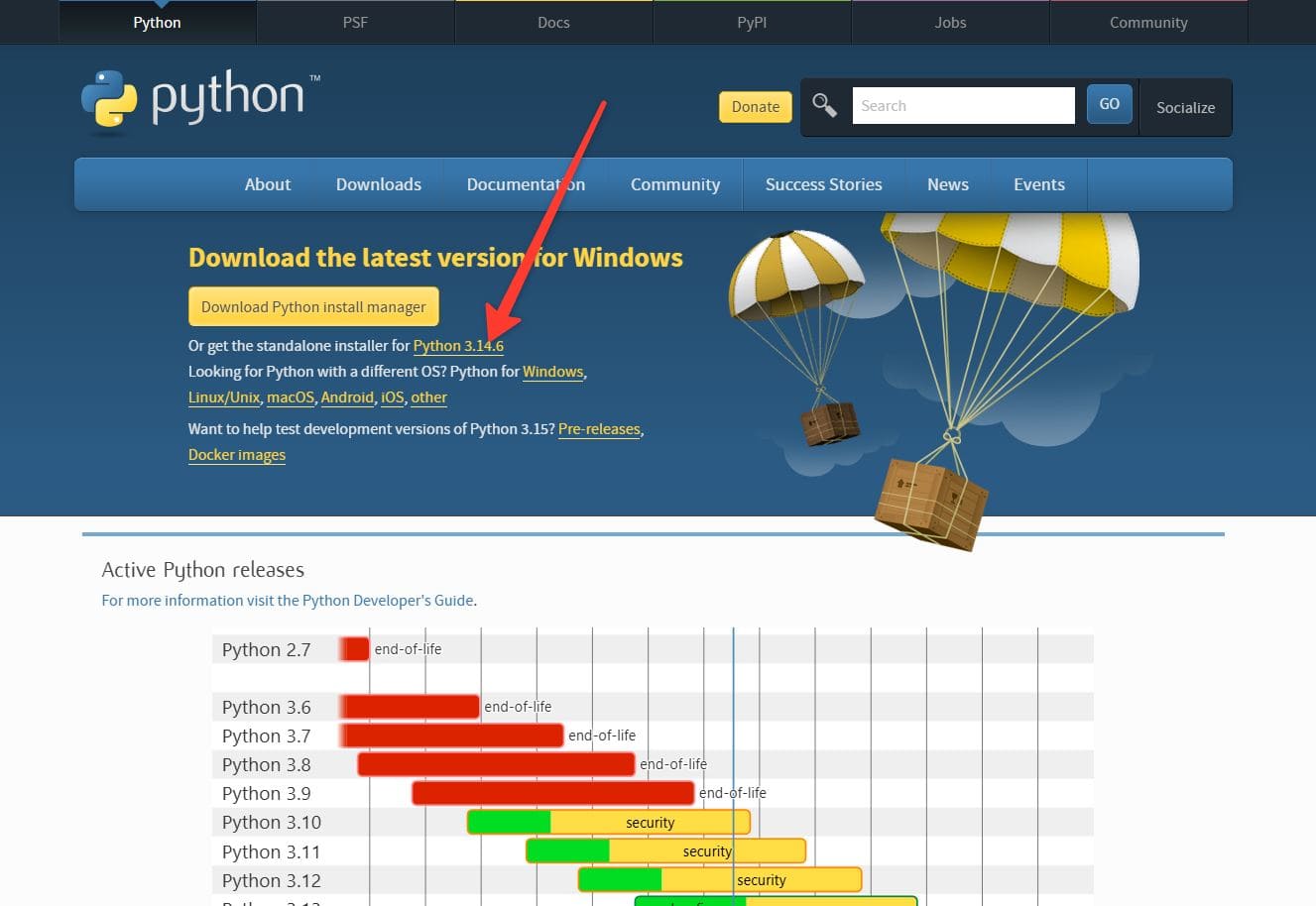Click the yellow Donate button
The image size is (1316, 906).
756,106
